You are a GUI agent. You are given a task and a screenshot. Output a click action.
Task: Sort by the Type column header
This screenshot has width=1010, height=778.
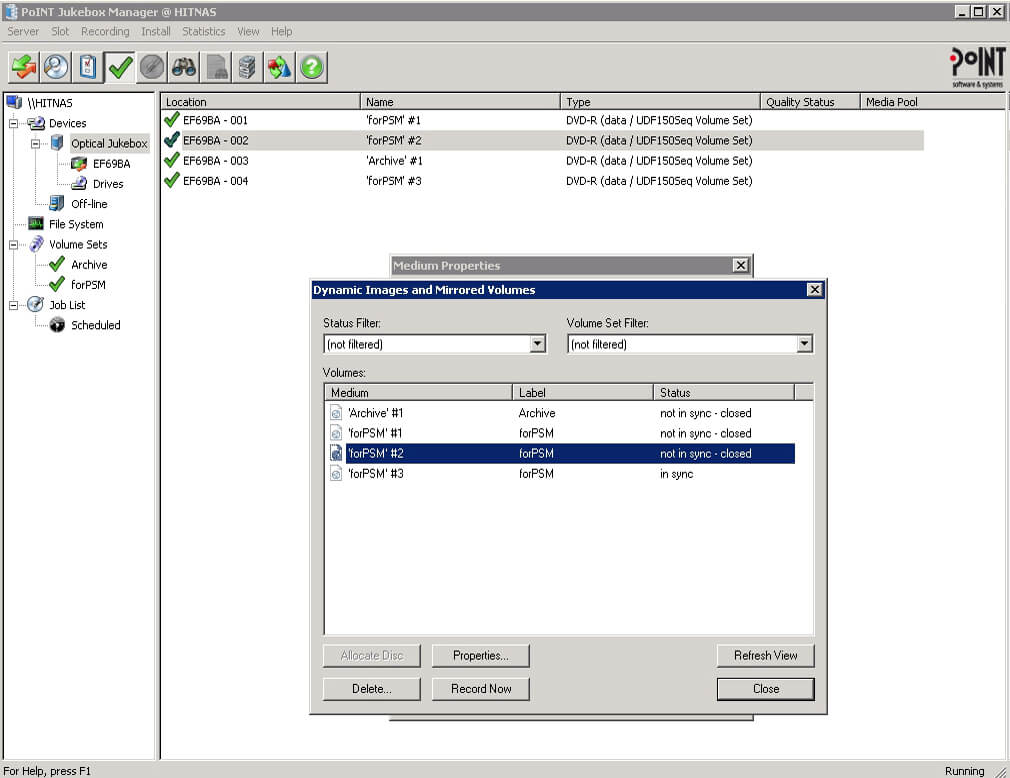(660, 102)
